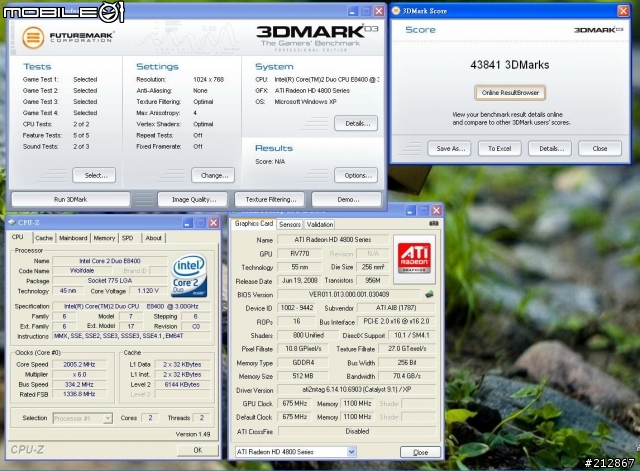Click the Futuremark orange logo icon

pos(33,38)
